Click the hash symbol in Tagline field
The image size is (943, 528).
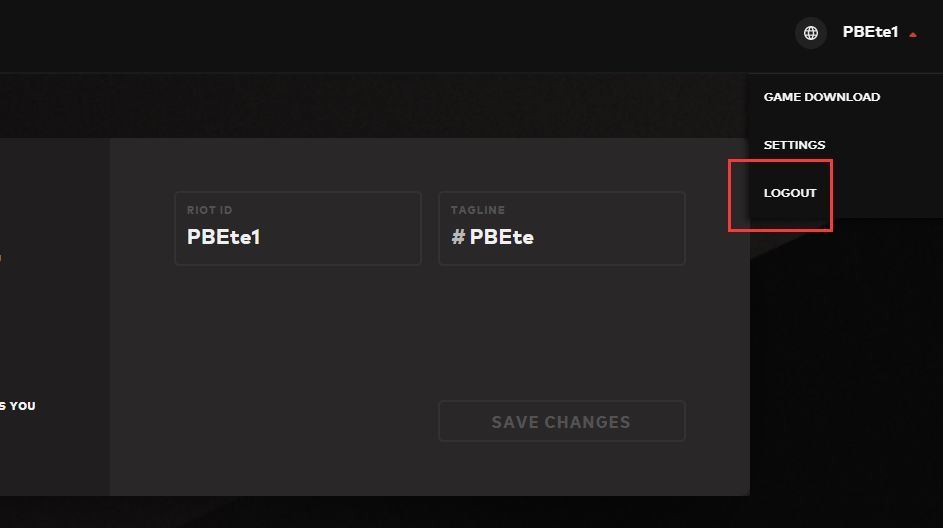pos(458,237)
